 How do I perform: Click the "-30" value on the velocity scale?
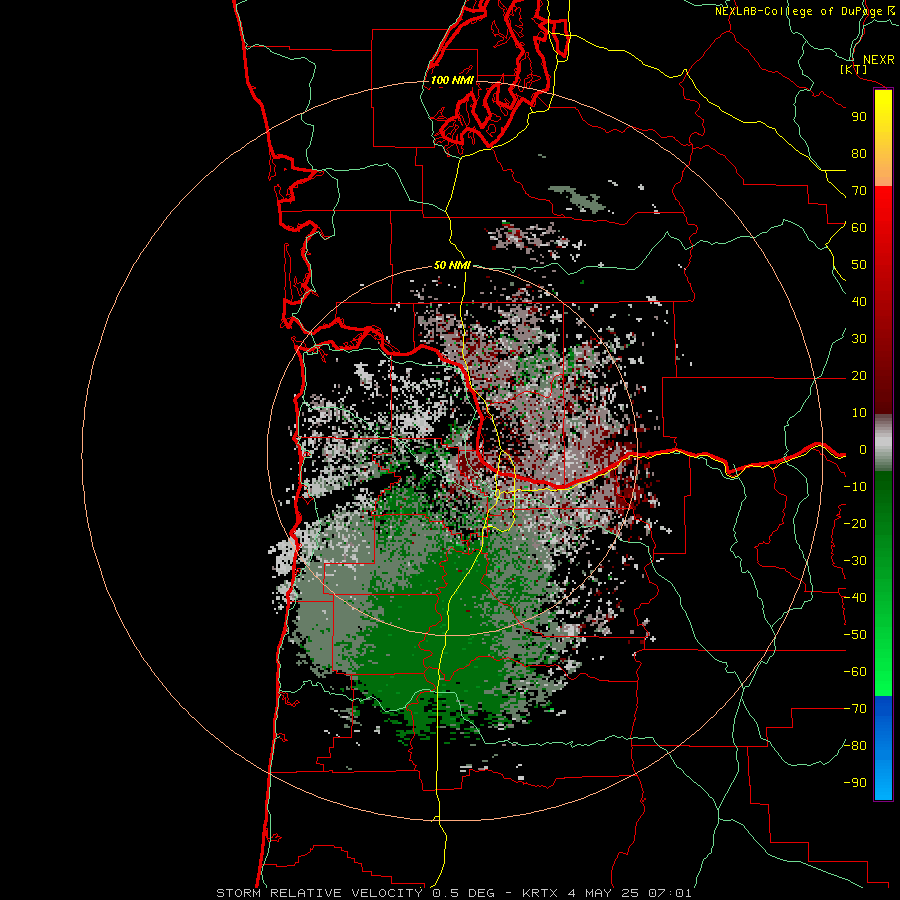(855, 561)
